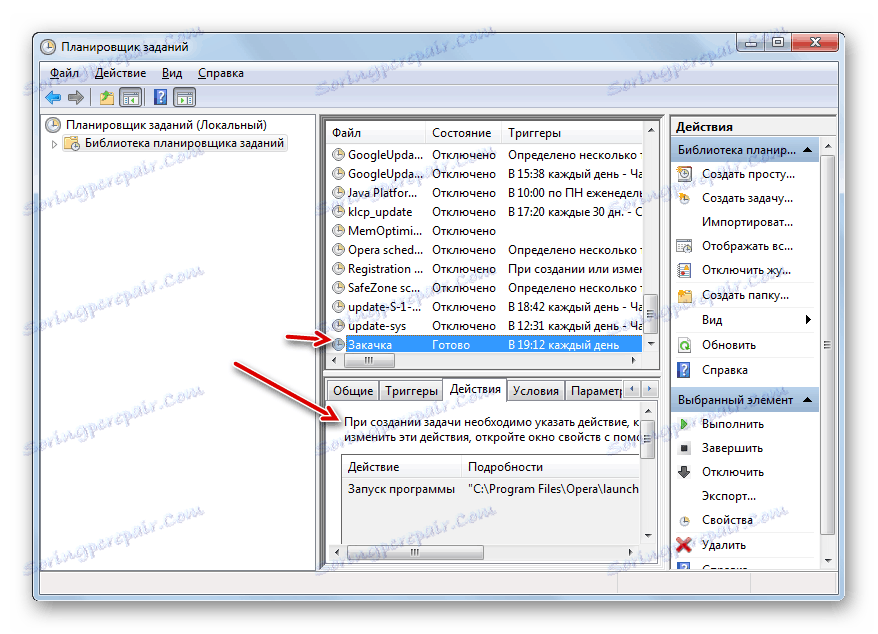Click the Файл column header
Screen dimensions: 878x634
[x=376, y=133]
